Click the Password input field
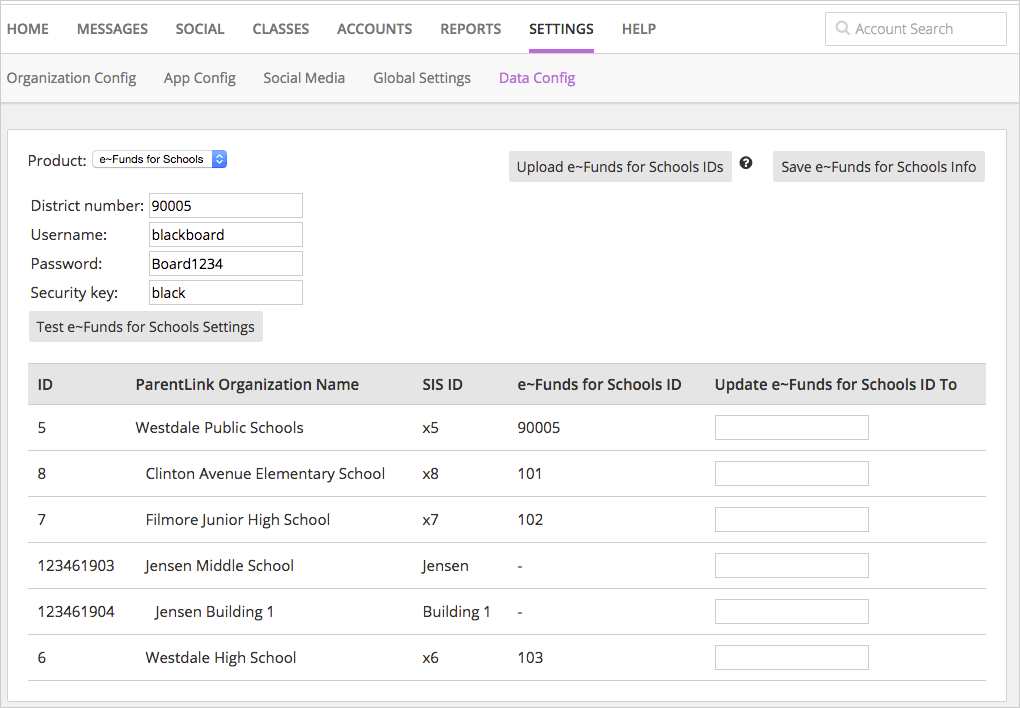Screen dimensions: 1020x708 pos(226,264)
